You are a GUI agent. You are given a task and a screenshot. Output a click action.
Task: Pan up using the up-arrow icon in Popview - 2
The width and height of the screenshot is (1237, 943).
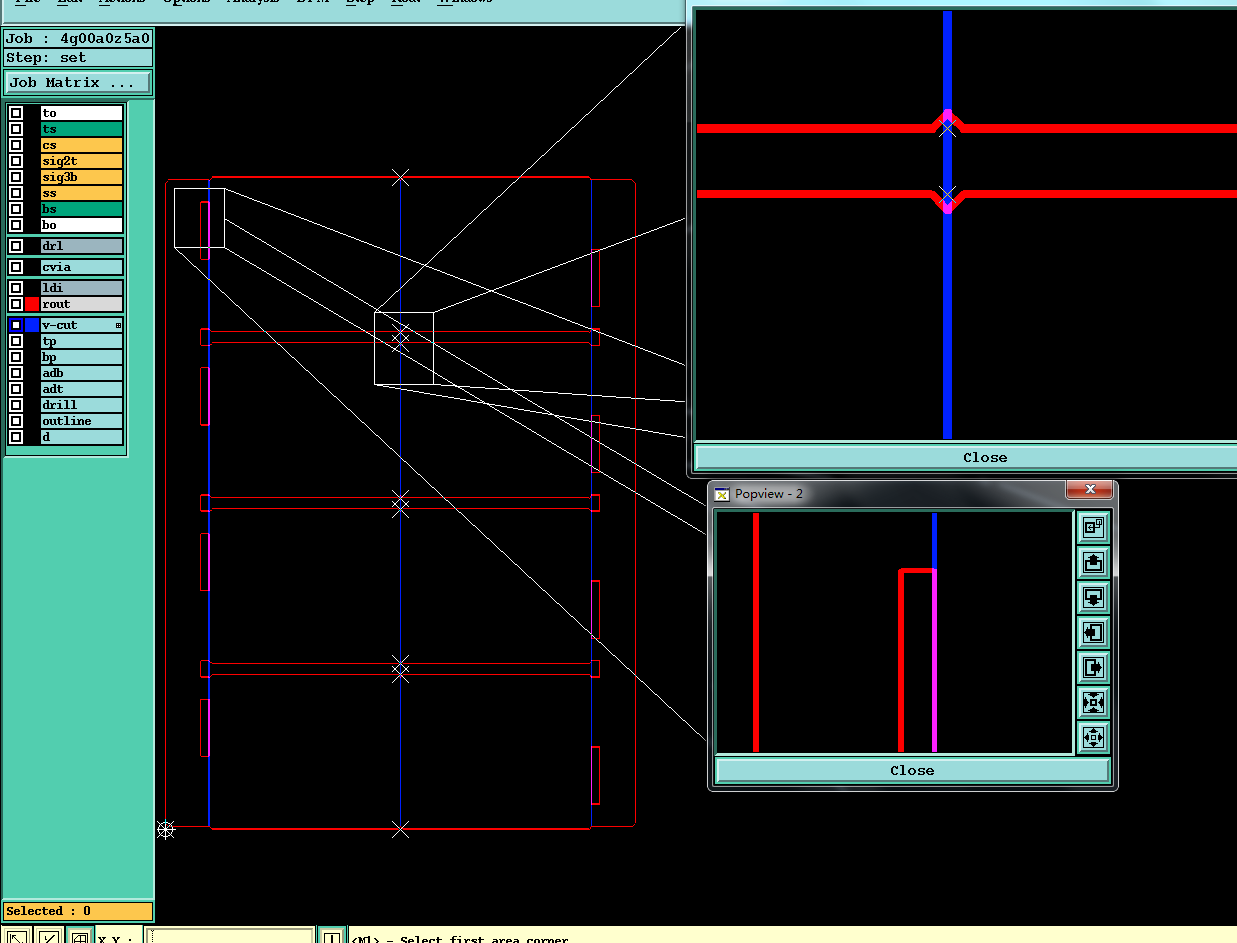pyautogui.click(x=1093, y=562)
